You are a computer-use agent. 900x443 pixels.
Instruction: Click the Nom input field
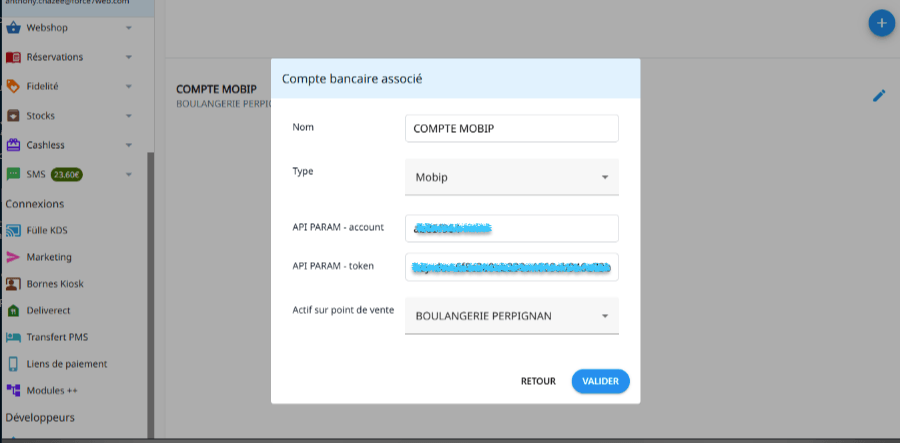coord(511,129)
